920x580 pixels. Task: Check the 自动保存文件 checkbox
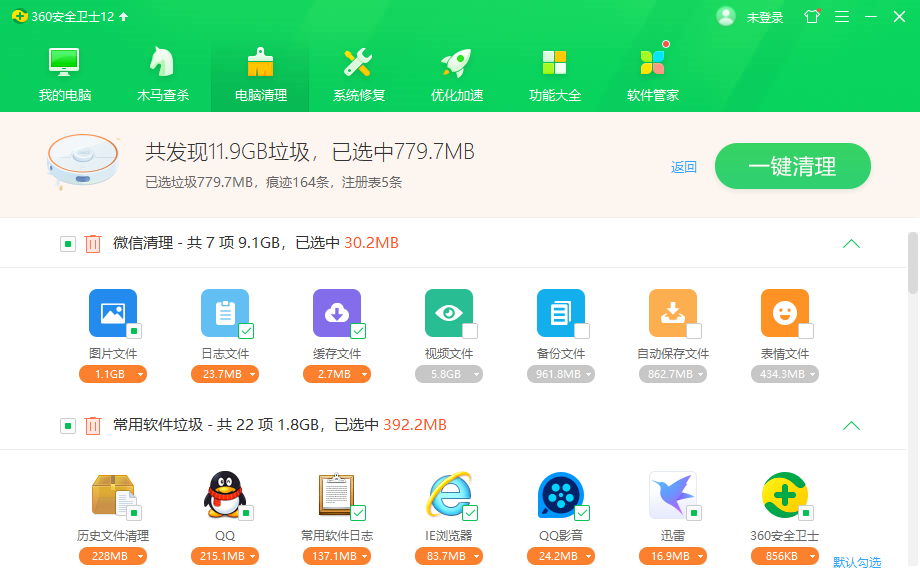point(695,331)
